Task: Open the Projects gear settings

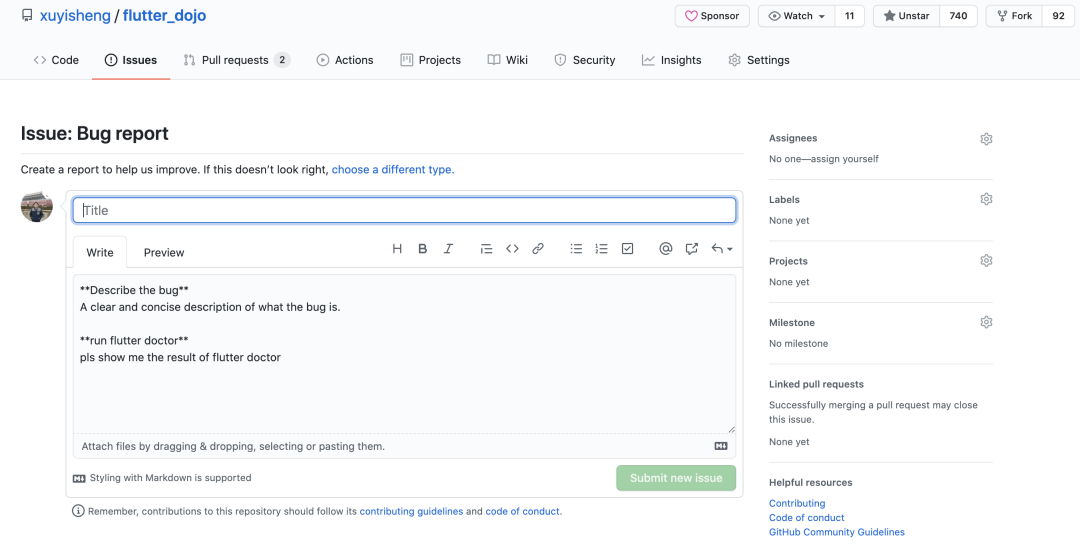Action: click(x=986, y=261)
